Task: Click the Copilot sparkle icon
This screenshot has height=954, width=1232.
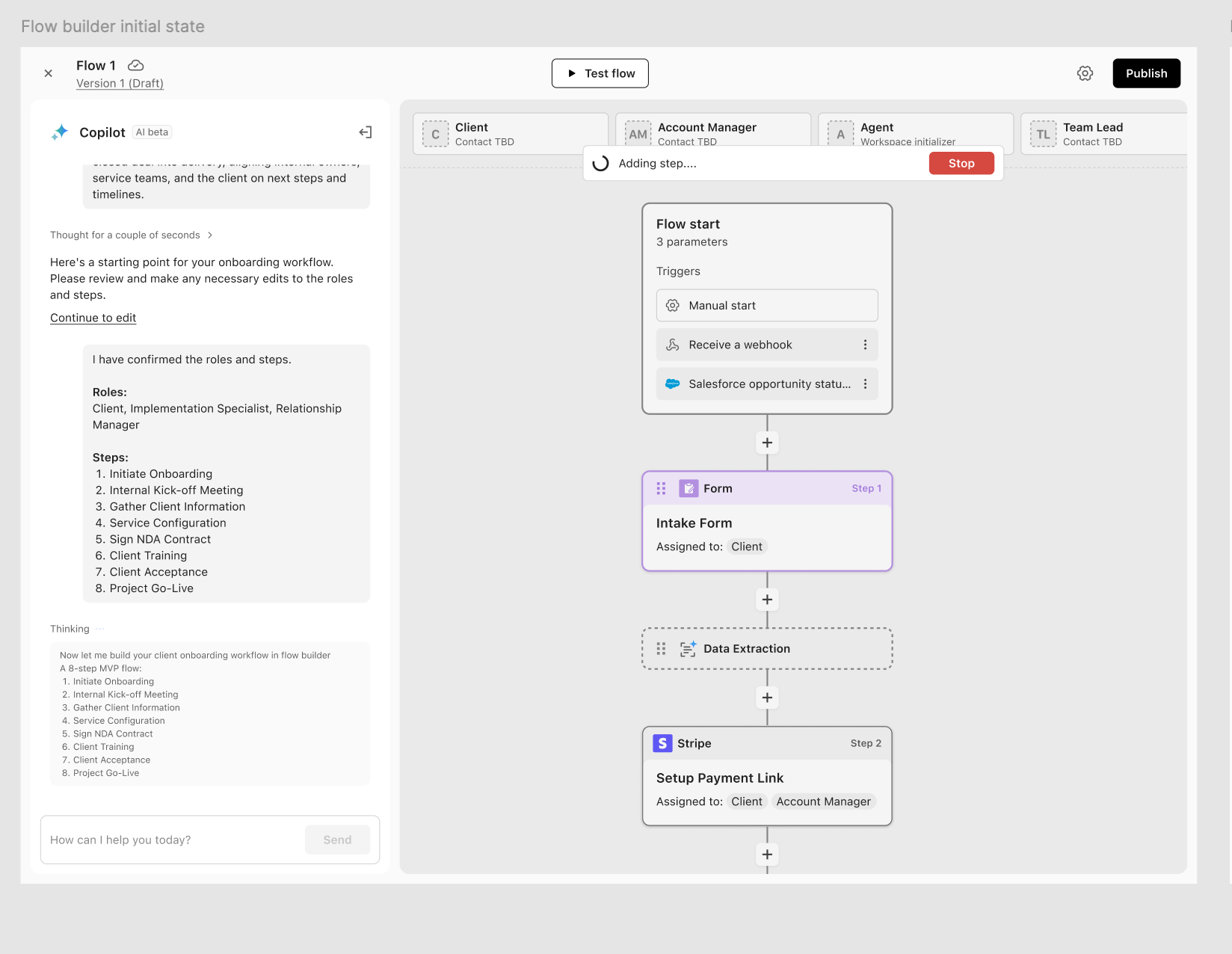Action: [60, 132]
